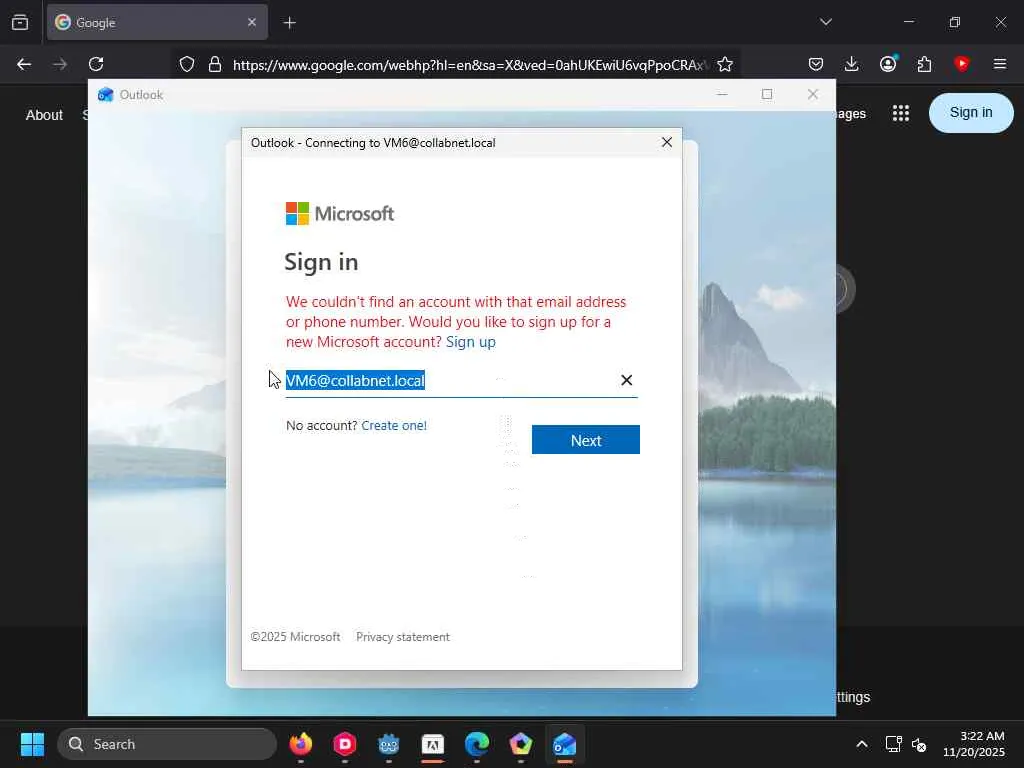Open a new Firefox tab
Viewport: 1024px width, 768px height.
(289, 23)
